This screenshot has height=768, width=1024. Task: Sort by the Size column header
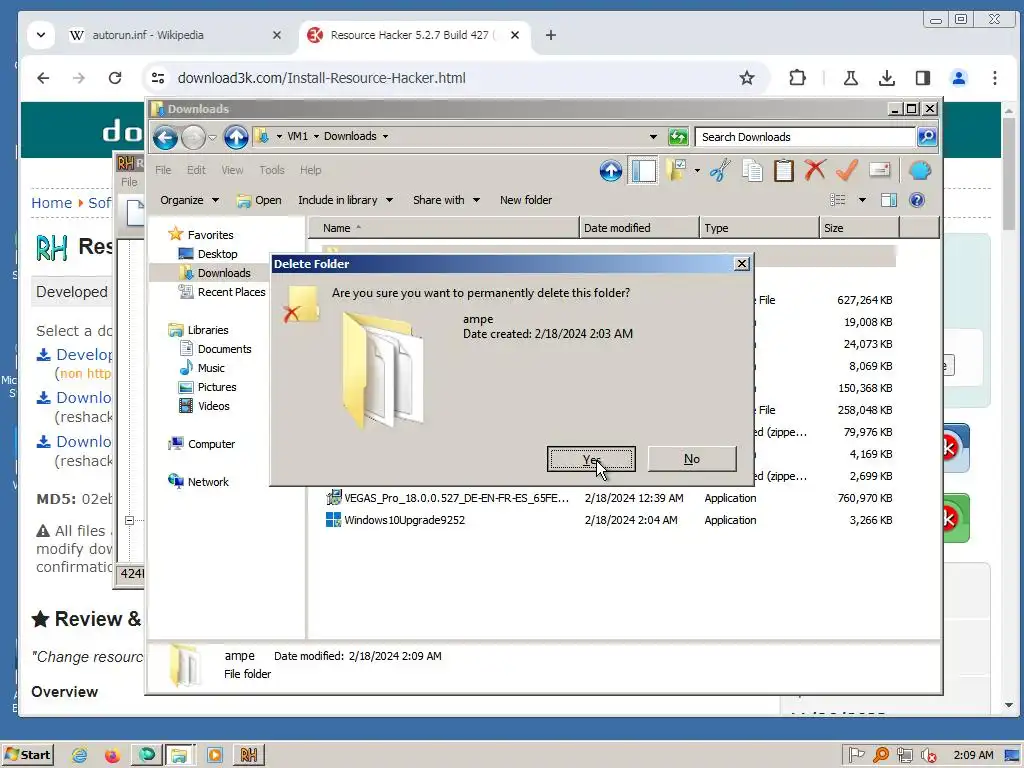point(859,228)
